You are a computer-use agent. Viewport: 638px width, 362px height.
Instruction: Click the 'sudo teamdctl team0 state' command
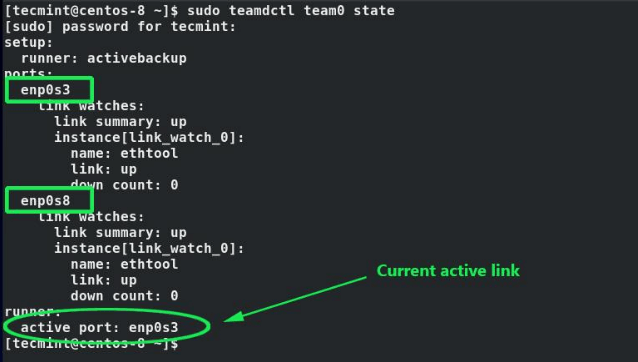(291, 10)
